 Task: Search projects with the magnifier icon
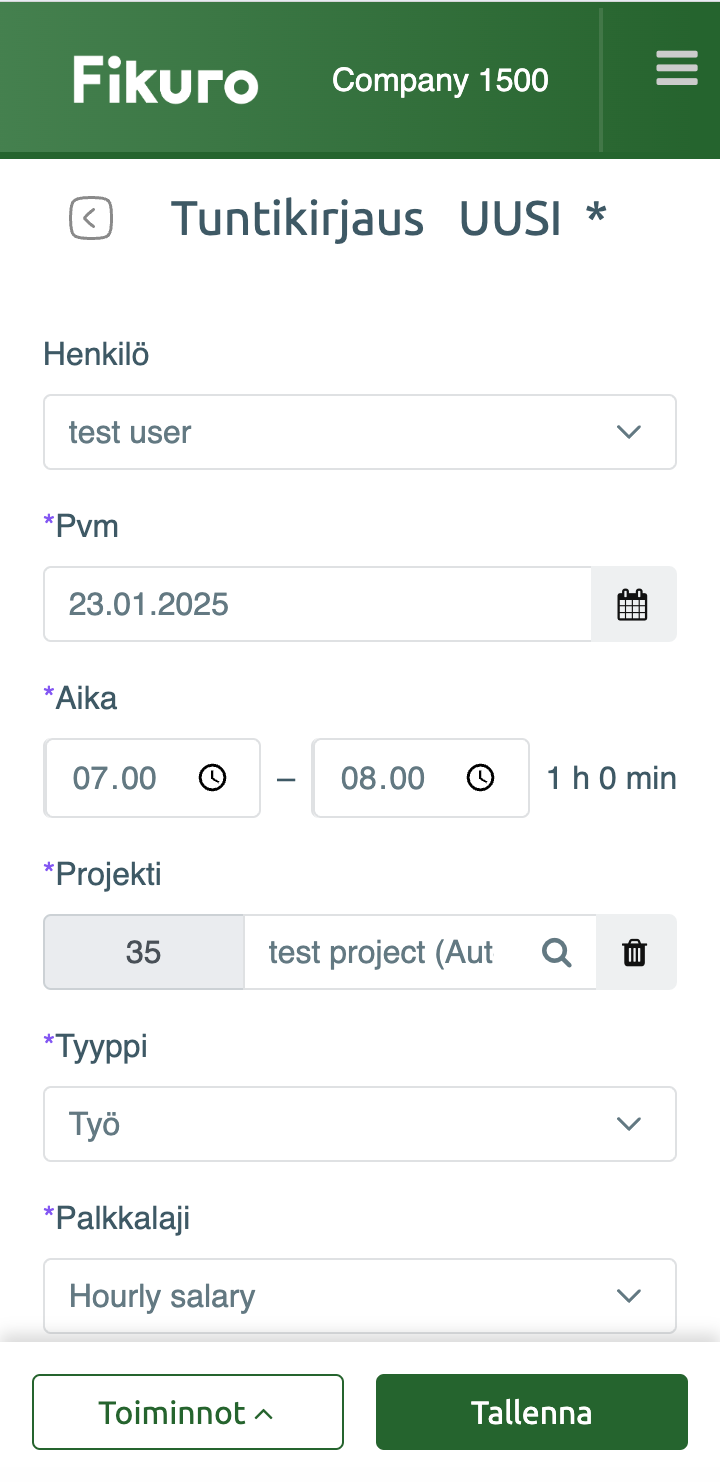point(557,953)
